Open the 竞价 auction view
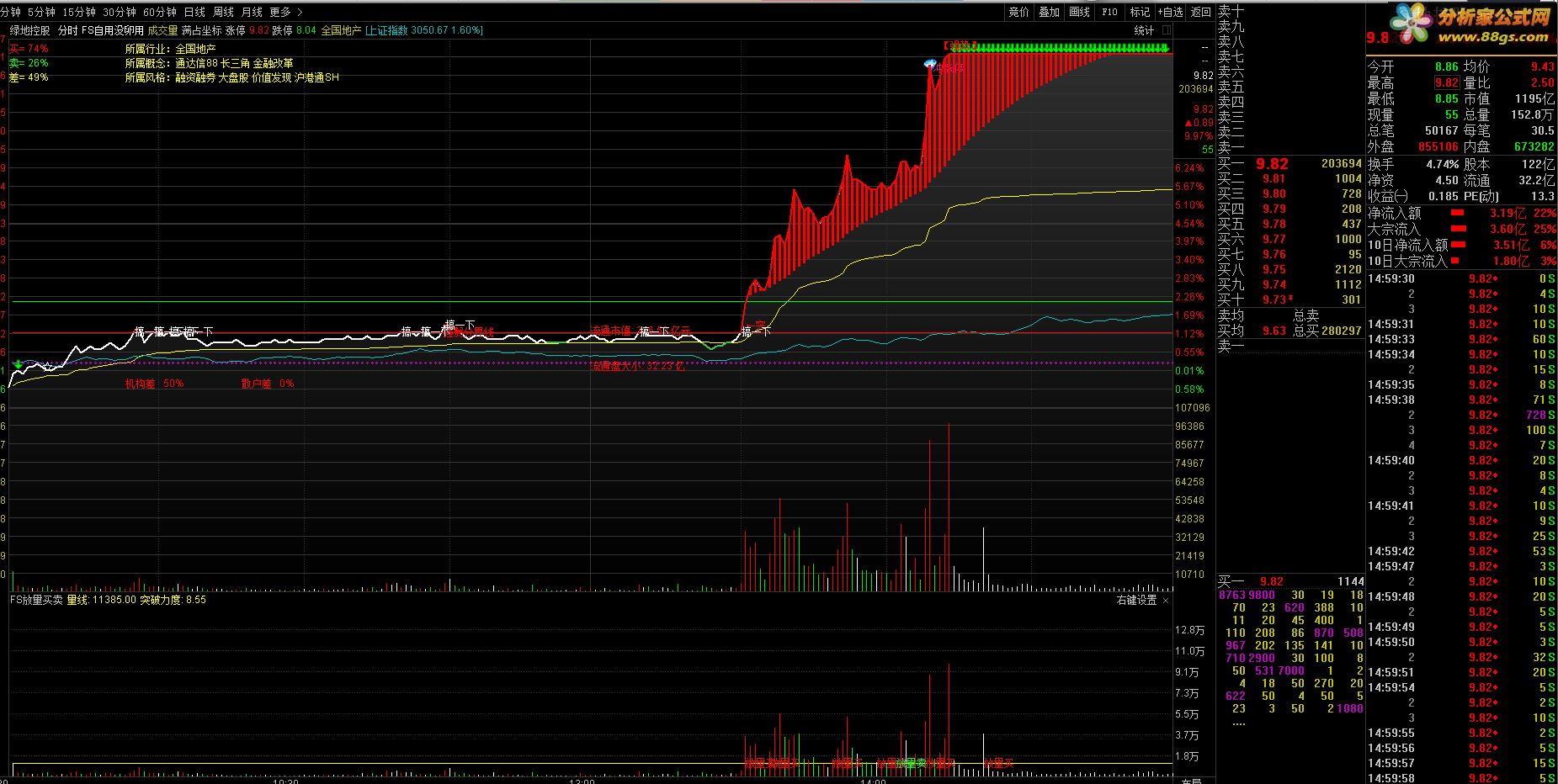1558x784 pixels. pos(1018,12)
